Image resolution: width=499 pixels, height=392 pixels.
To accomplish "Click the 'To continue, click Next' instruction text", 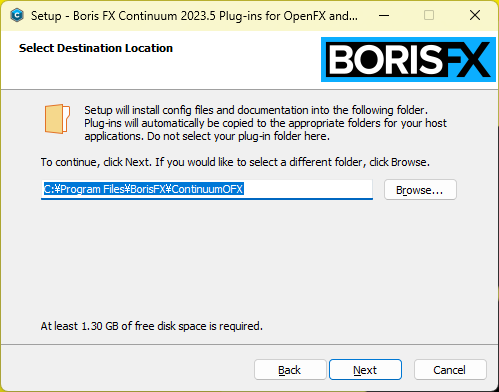I will point(235,162).
